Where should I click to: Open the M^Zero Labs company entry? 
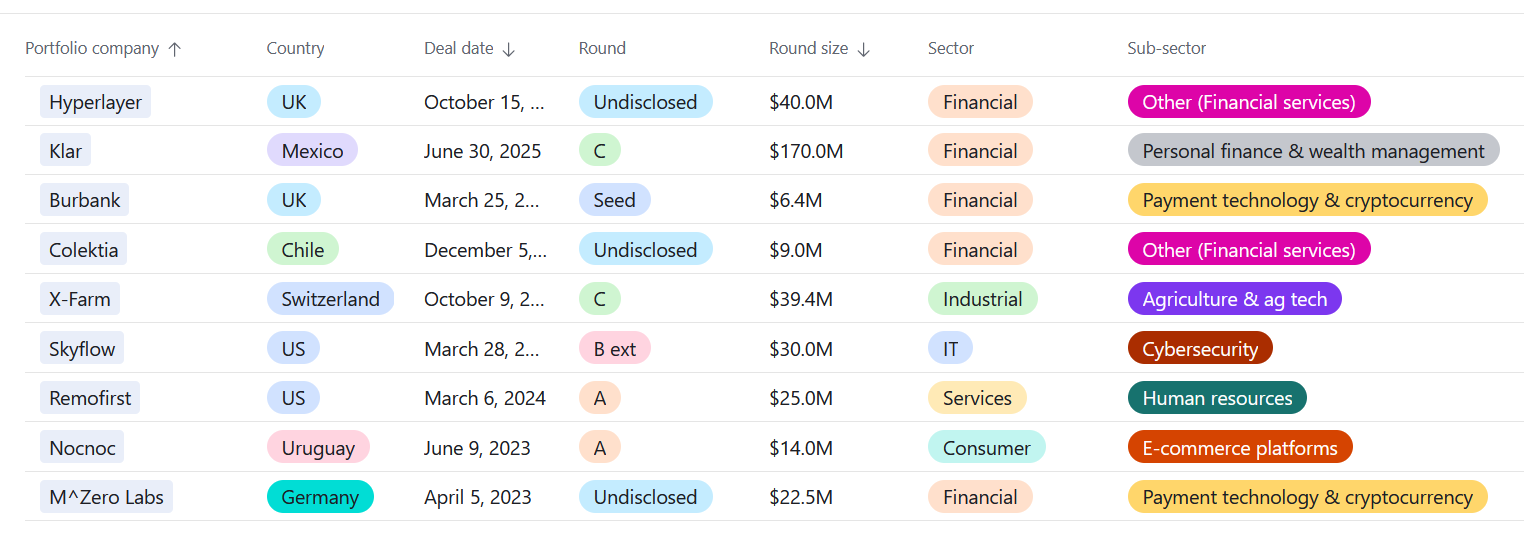click(x=106, y=497)
